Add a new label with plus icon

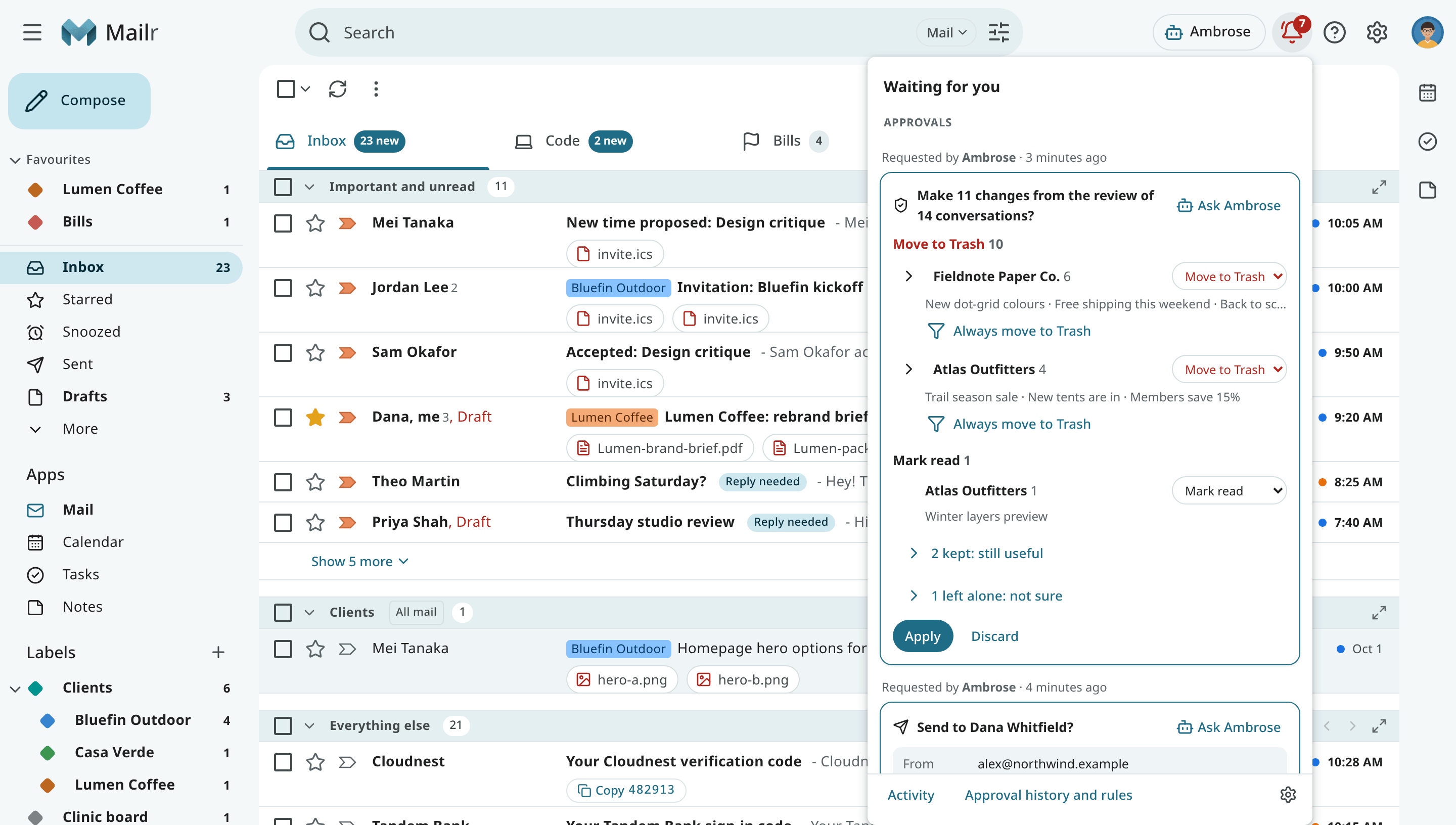tap(218, 652)
